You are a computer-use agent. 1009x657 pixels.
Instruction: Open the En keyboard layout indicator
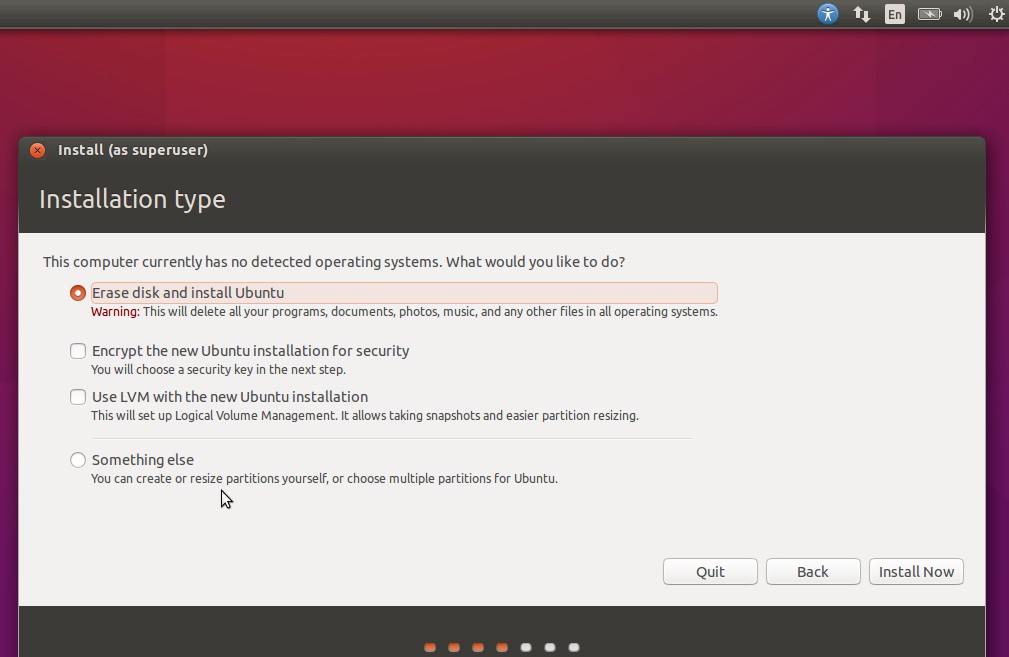(894, 14)
